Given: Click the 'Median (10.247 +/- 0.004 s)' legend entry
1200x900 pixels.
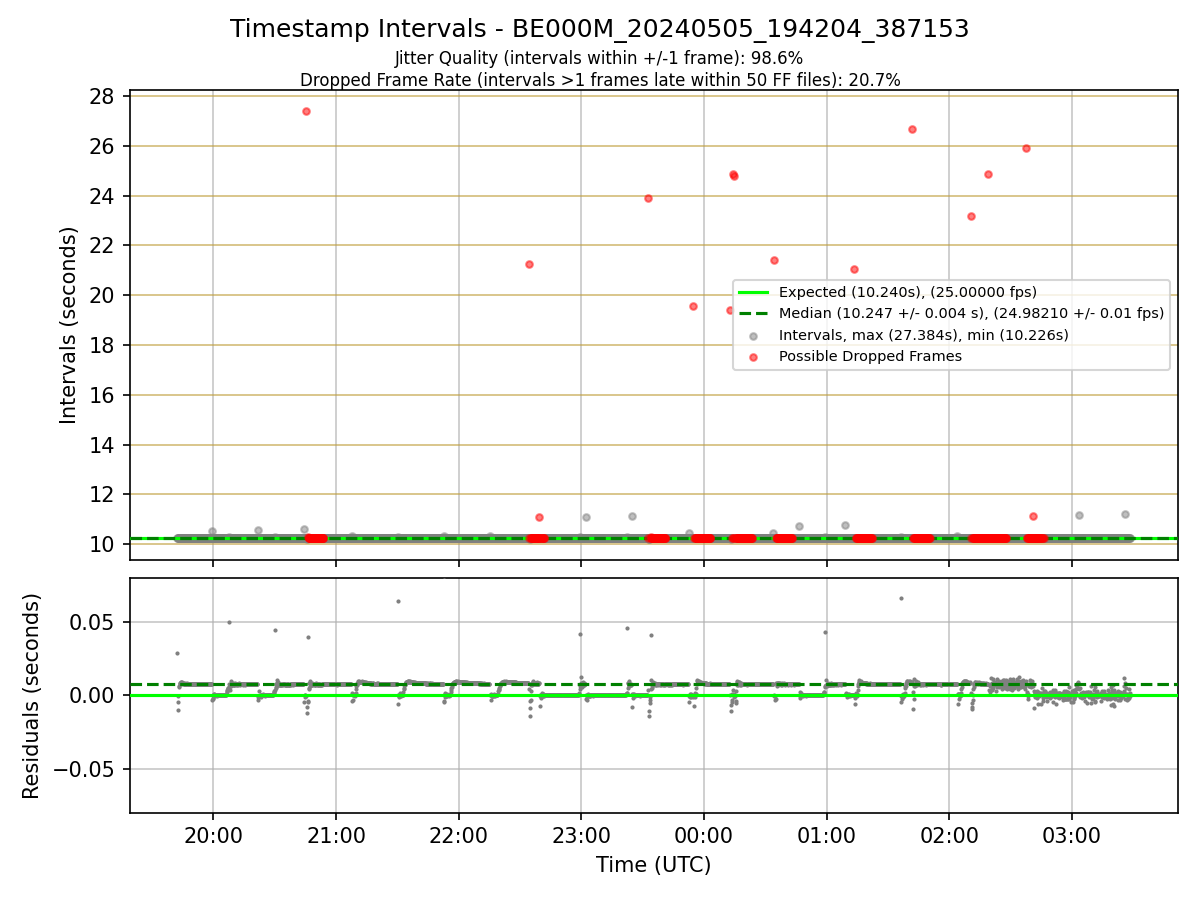Looking at the screenshot, I should click(x=971, y=313).
